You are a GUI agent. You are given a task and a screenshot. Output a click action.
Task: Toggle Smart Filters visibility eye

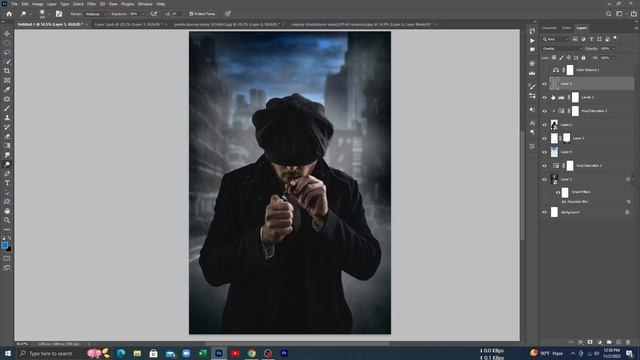coord(558,192)
